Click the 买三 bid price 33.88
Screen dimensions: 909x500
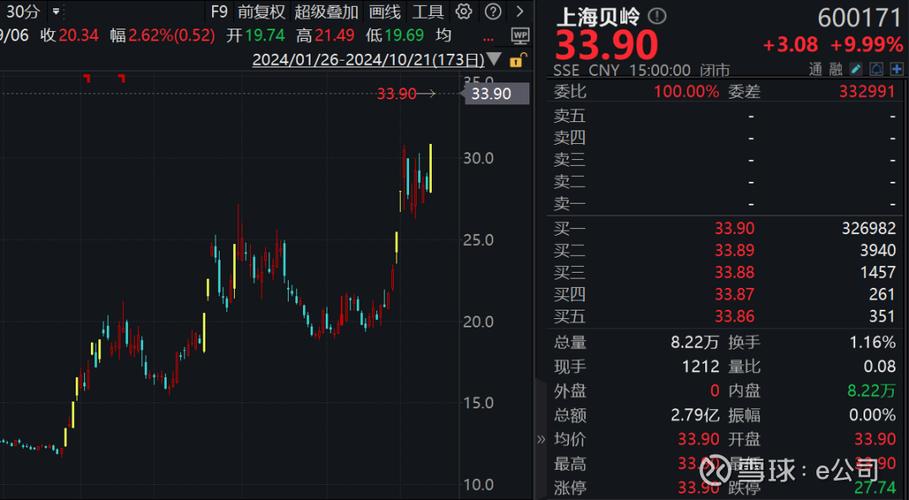pos(735,272)
